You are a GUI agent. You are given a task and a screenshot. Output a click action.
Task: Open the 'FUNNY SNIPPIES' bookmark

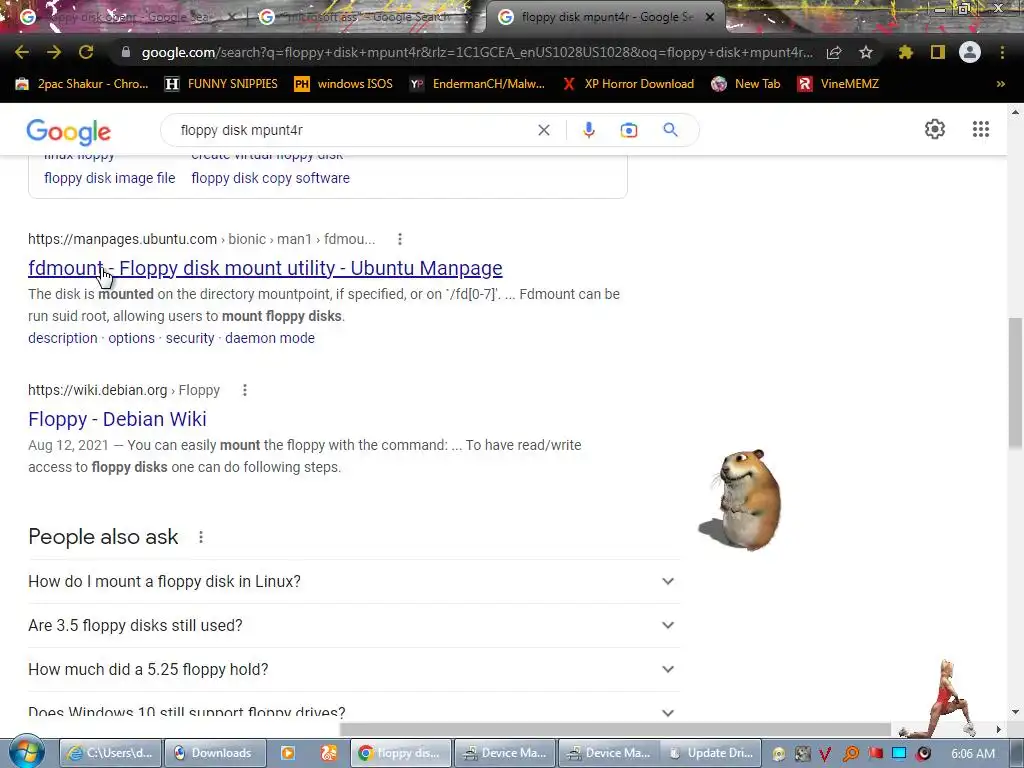point(221,84)
